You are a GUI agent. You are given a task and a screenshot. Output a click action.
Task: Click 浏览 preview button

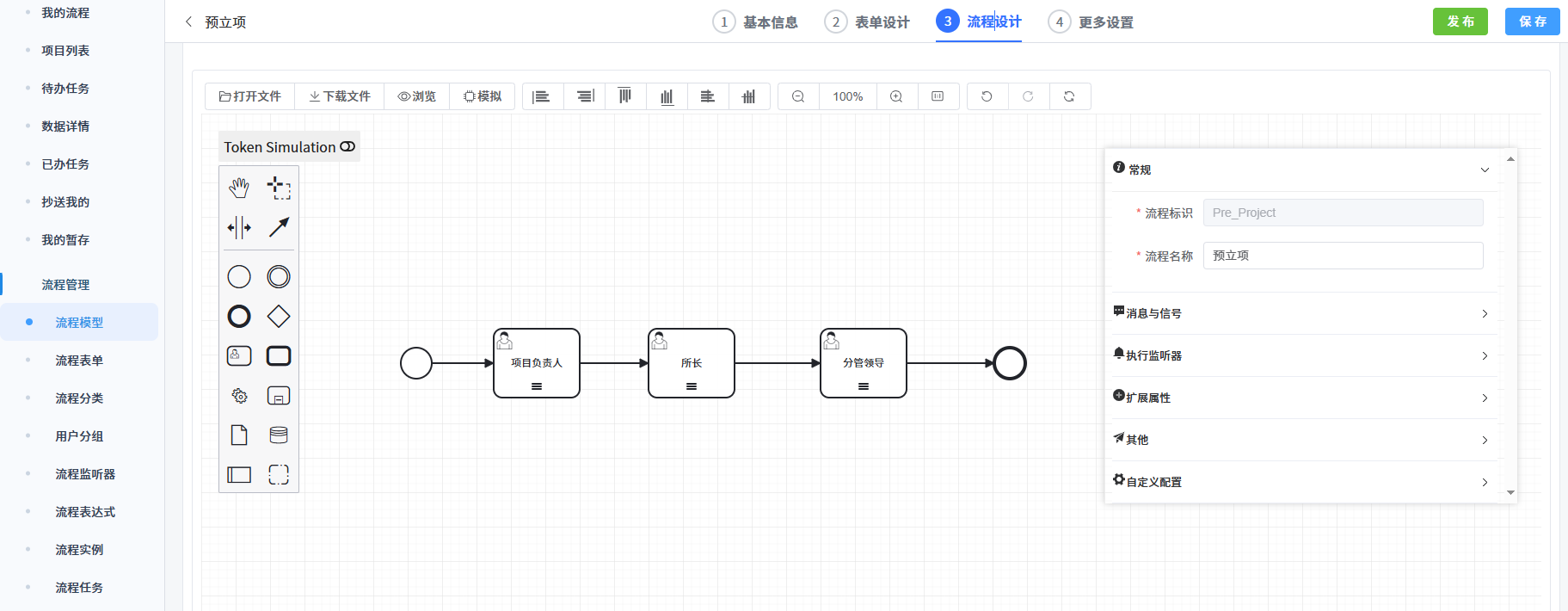pos(417,96)
